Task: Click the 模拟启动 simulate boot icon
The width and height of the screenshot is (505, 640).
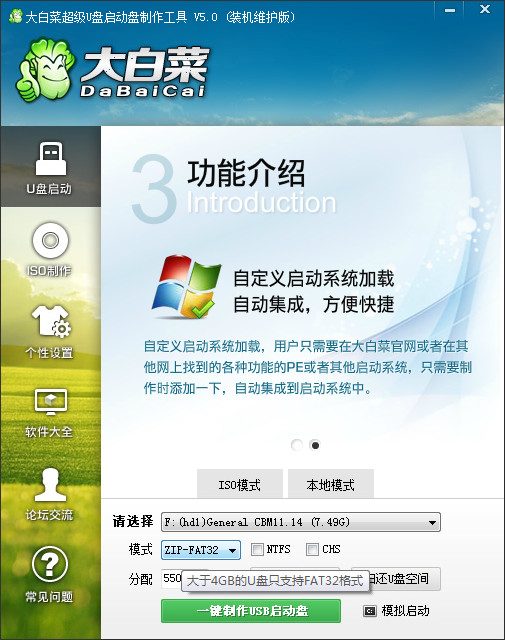Action: click(x=369, y=611)
